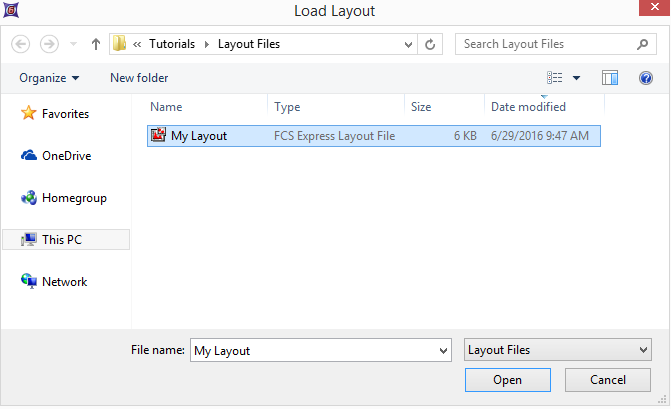Click New folder in the toolbar
This screenshot has width=671, height=409.
pyautogui.click(x=139, y=78)
